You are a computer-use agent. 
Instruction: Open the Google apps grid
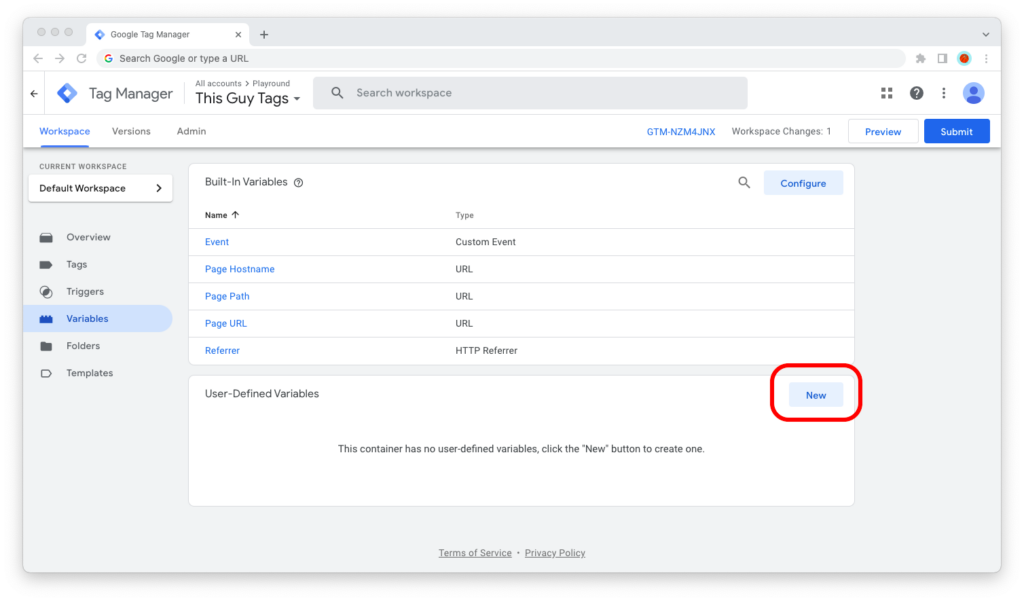[886, 93]
